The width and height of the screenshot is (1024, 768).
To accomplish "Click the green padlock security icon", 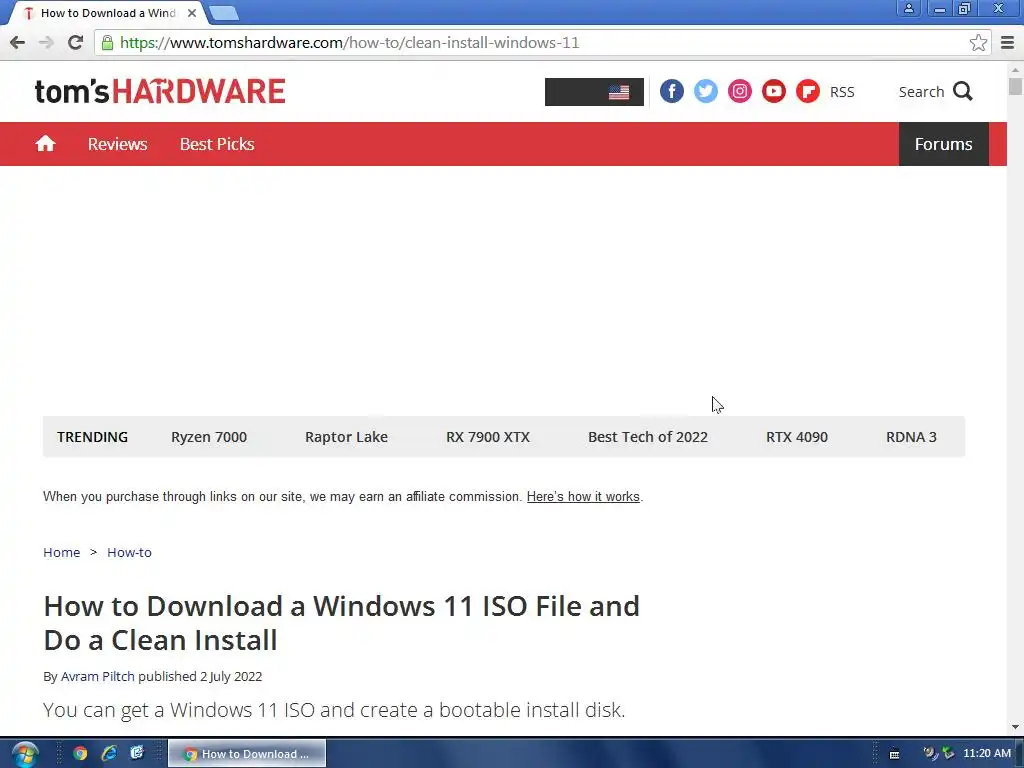I will (x=107, y=43).
